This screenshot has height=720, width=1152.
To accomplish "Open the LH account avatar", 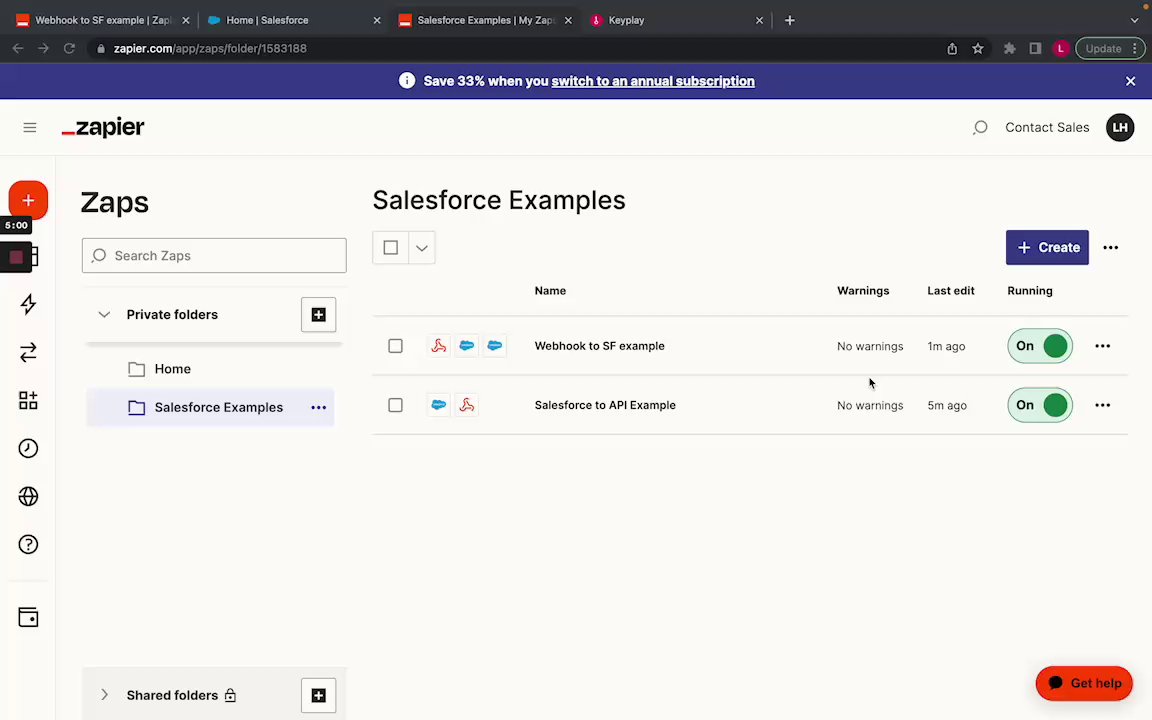I will 1120,128.
